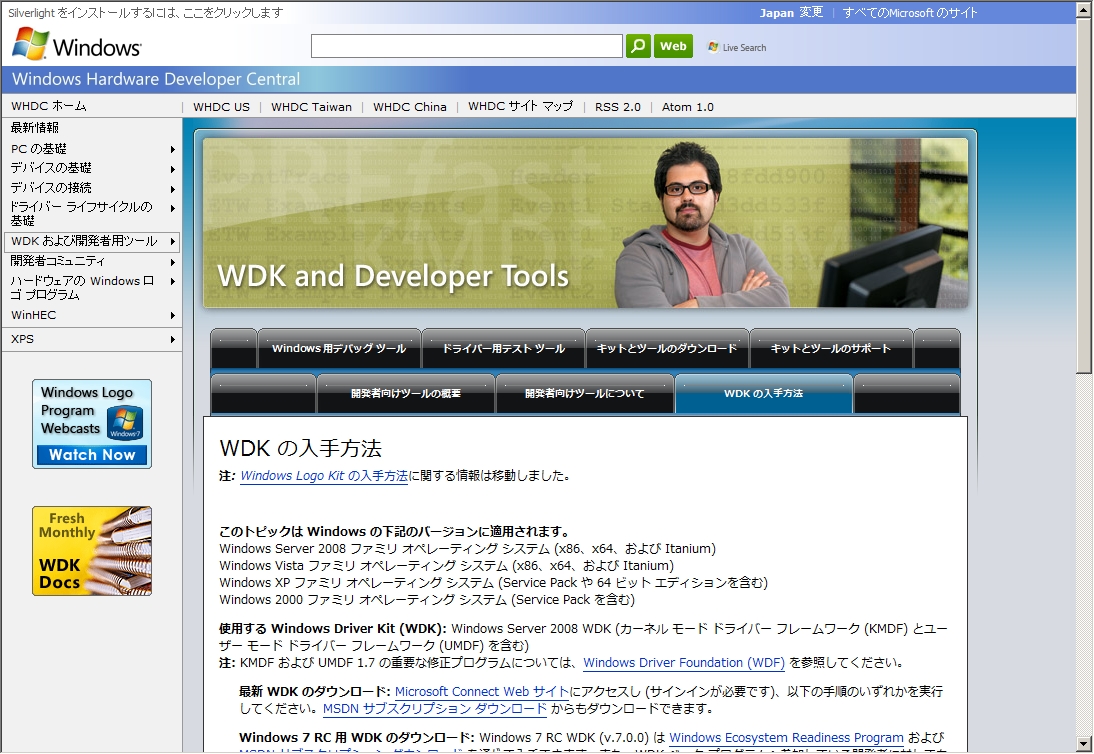Select the WDK の入手方法 tab

click(763, 394)
